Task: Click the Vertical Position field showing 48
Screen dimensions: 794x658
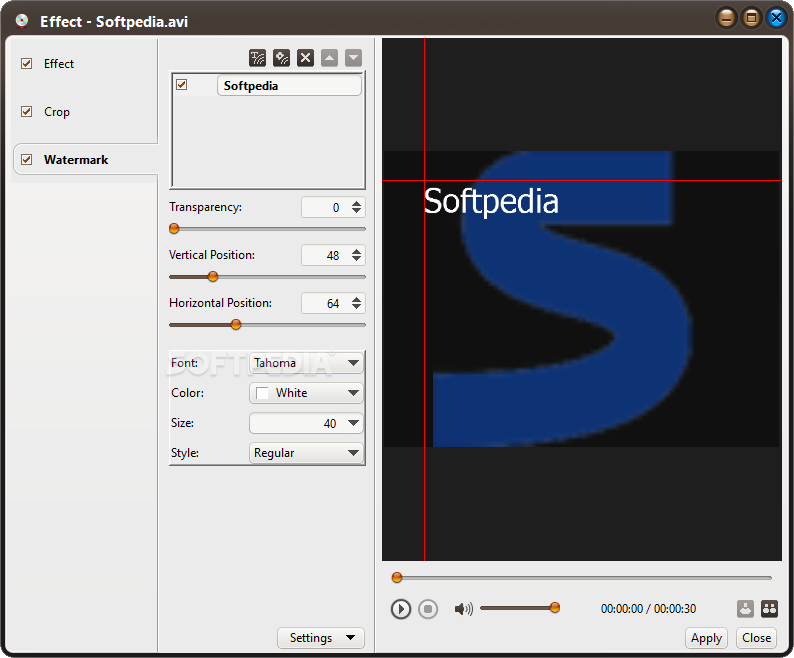Action: 325,255
